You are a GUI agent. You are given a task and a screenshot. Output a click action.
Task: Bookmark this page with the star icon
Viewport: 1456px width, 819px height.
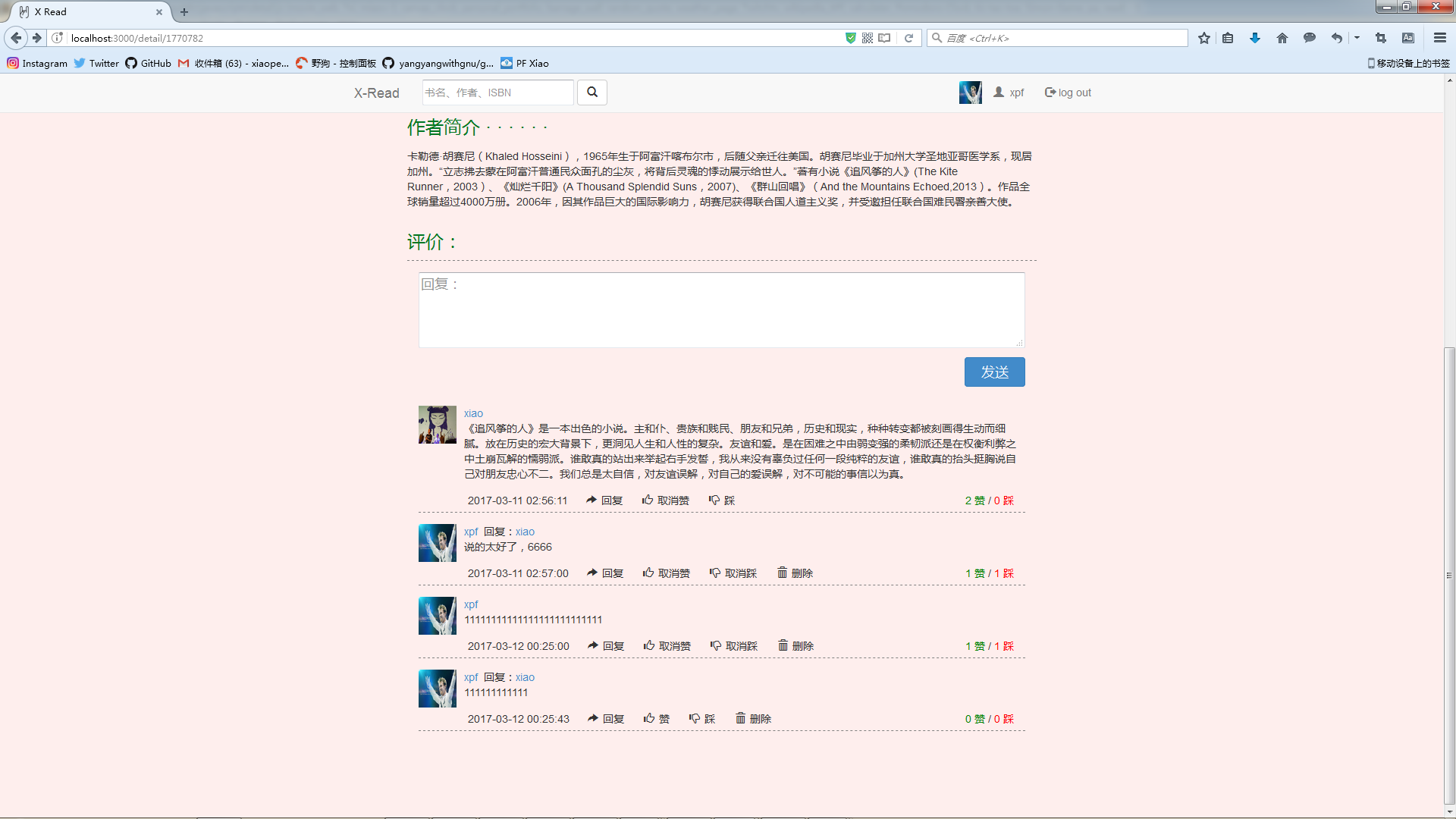pyautogui.click(x=1204, y=38)
